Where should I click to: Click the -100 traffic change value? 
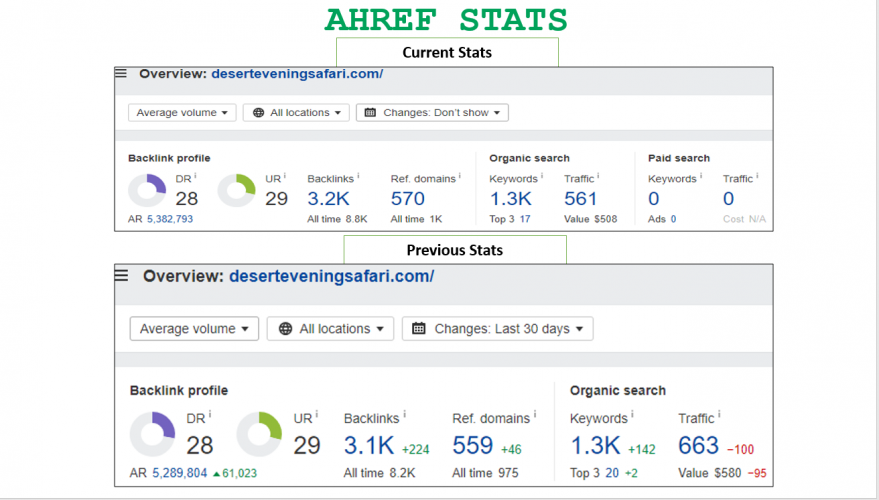(x=741, y=450)
